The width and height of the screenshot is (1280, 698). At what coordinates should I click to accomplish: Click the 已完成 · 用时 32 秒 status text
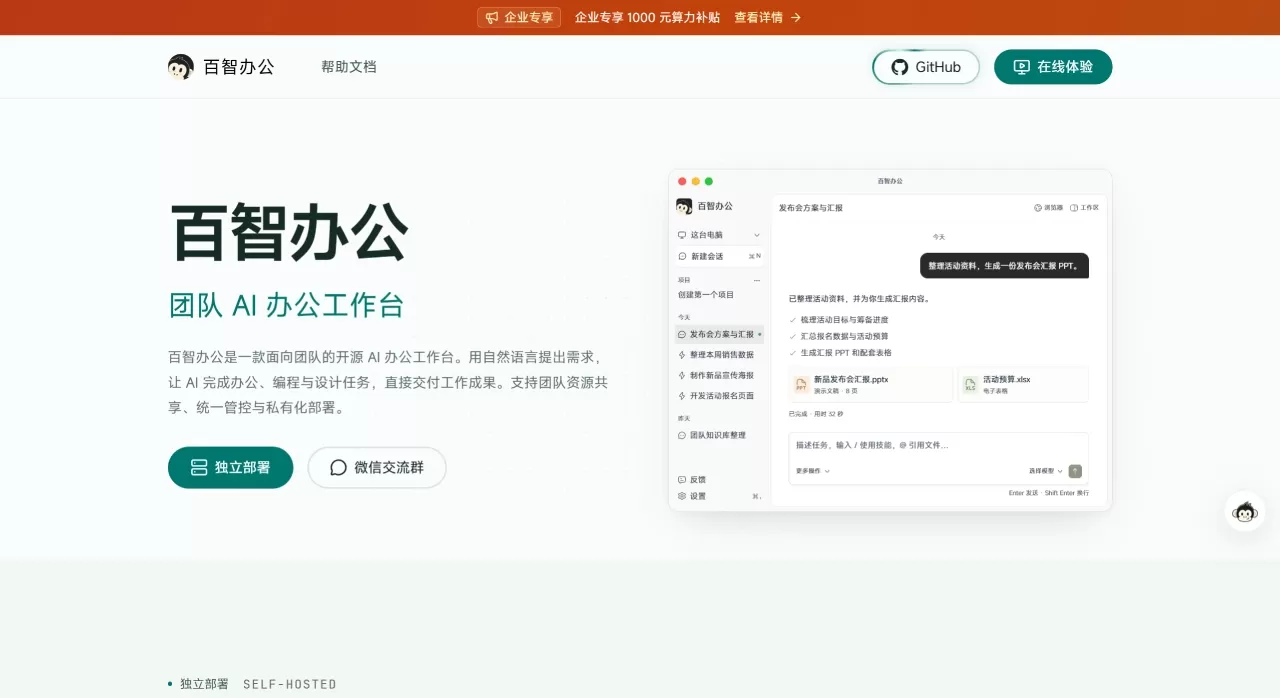pyautogui.click(x=816, y=414)
